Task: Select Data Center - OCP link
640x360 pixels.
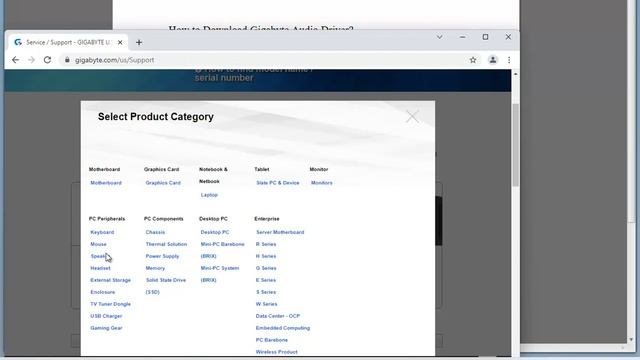Action: 278,316
